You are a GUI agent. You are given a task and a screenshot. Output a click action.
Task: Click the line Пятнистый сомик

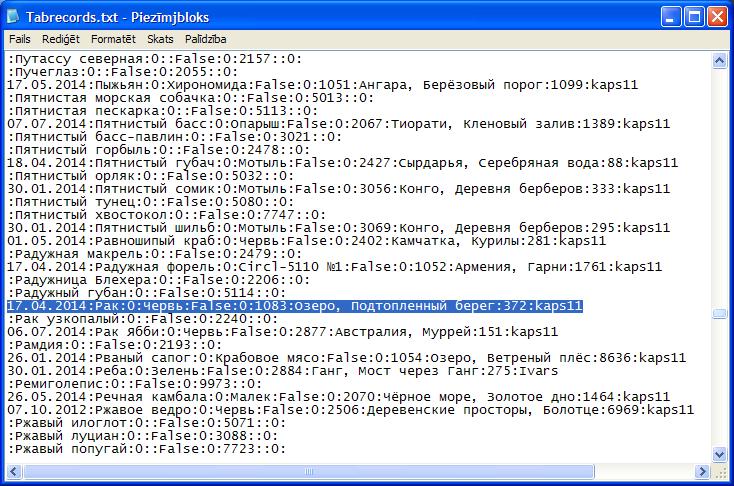(338, 189)
